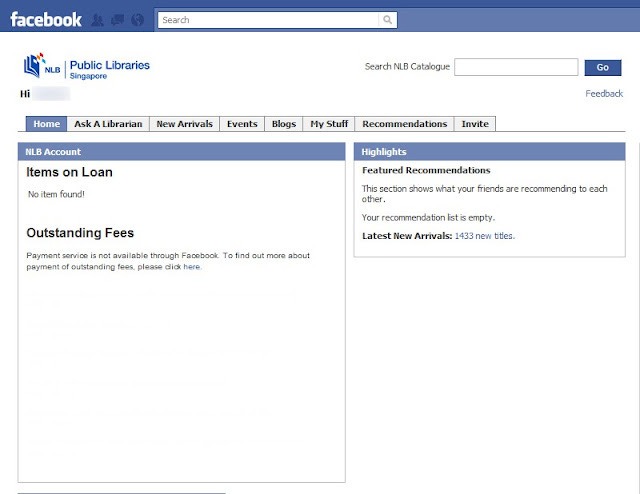Follow the 'here' outstanding fees link
The width and height of the screenshot is (640, 494).
coord(191,267)
